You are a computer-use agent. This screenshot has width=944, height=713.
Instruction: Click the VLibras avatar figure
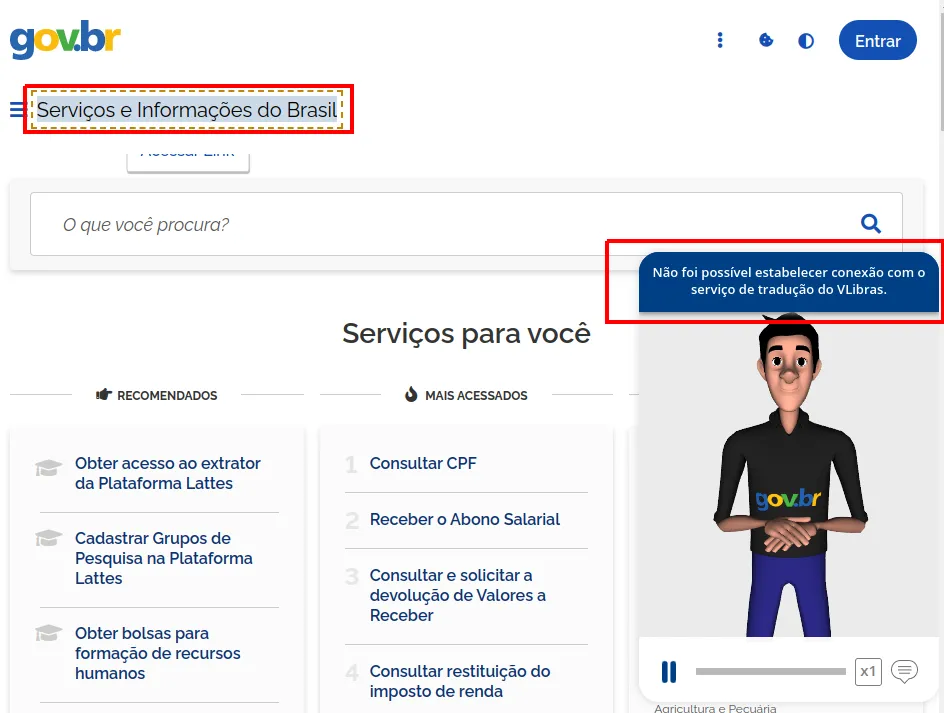pos(790,475)
